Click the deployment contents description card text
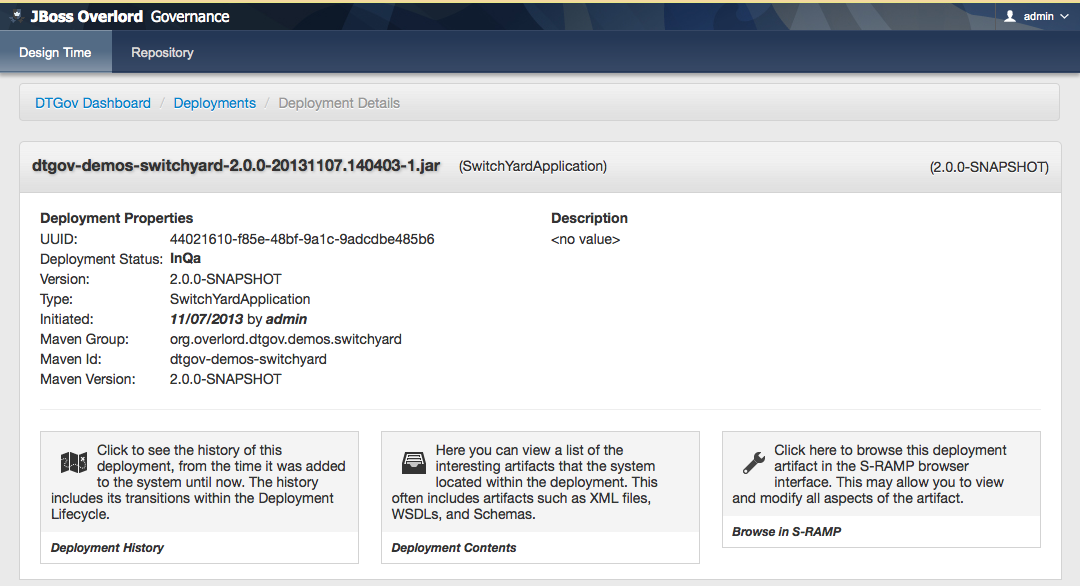The height and width of the screenshot is (586, 1080). pyautogui.click(x=526, y=482)
